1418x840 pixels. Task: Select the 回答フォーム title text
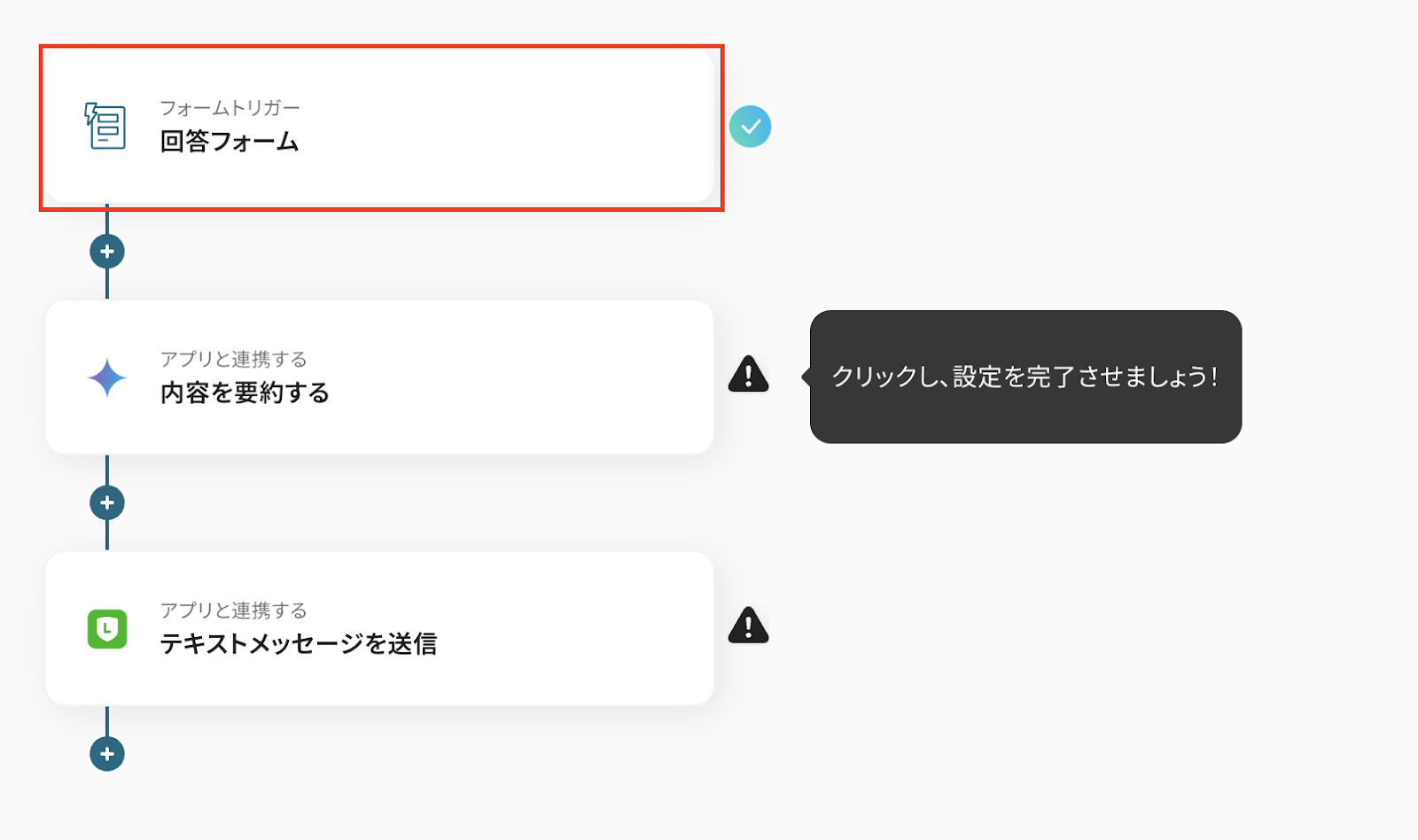pos(229,142)
